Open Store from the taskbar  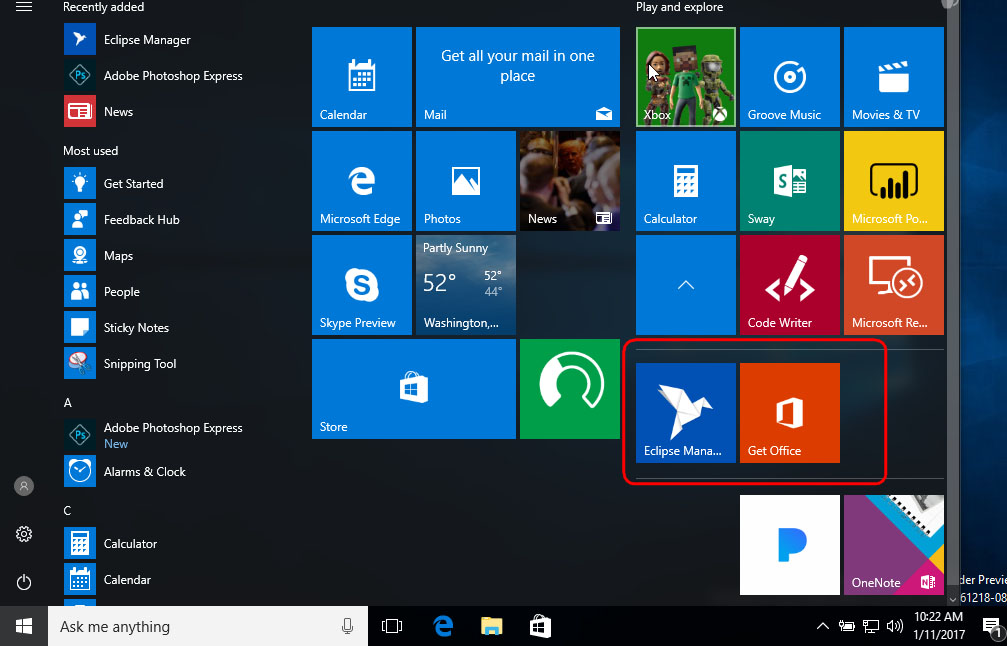[539, 626]
